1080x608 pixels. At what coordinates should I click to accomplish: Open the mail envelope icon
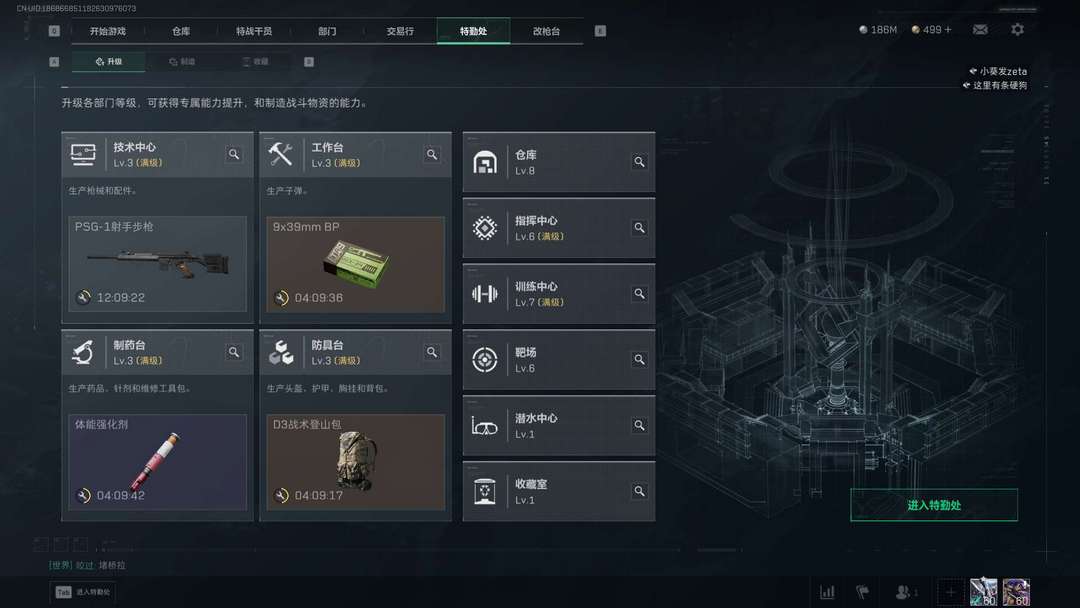coord(979,30)
